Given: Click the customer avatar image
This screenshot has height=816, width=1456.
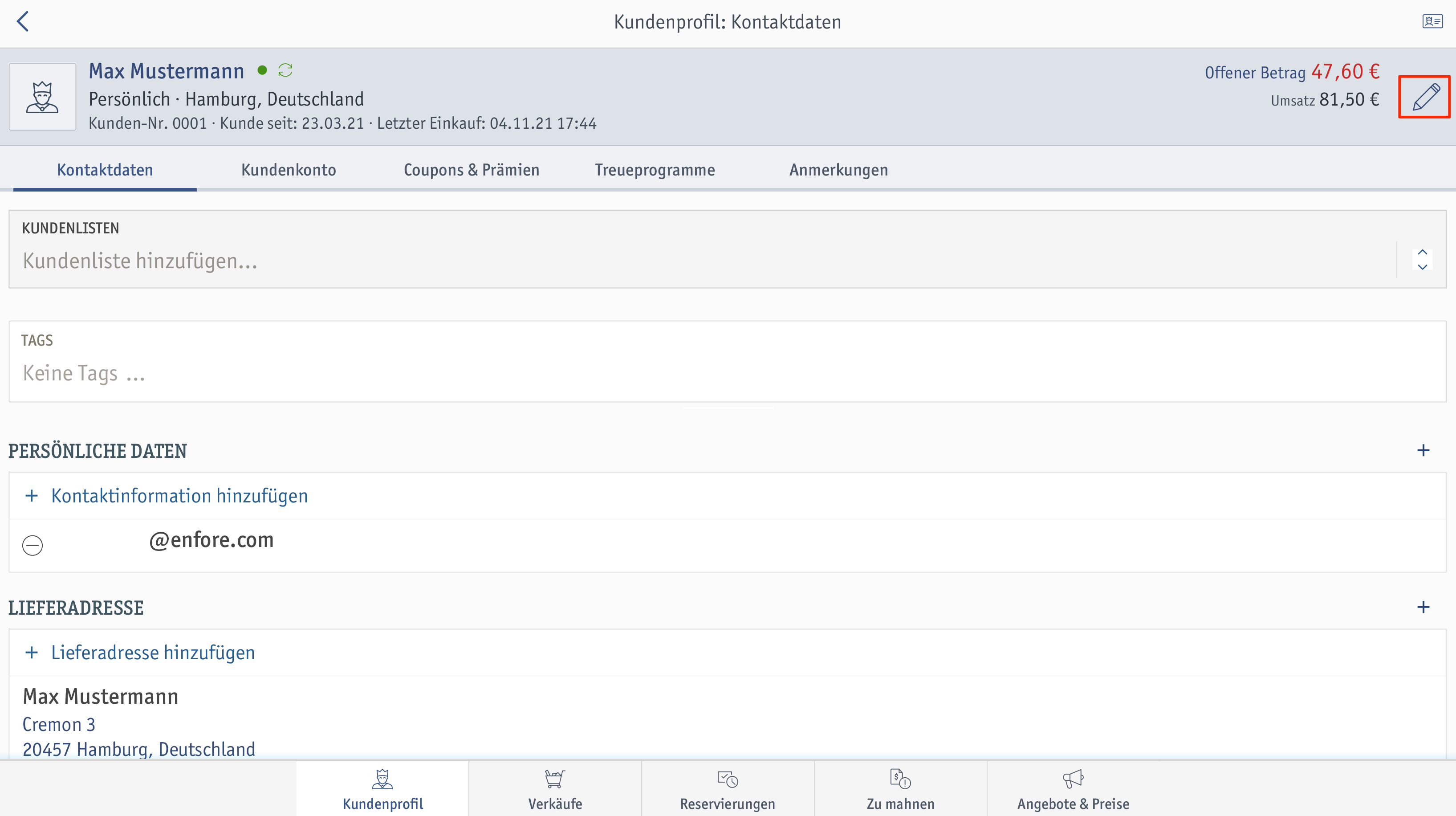Looking at the screenshot, I should pyautogui.click(x=42, y=97).
